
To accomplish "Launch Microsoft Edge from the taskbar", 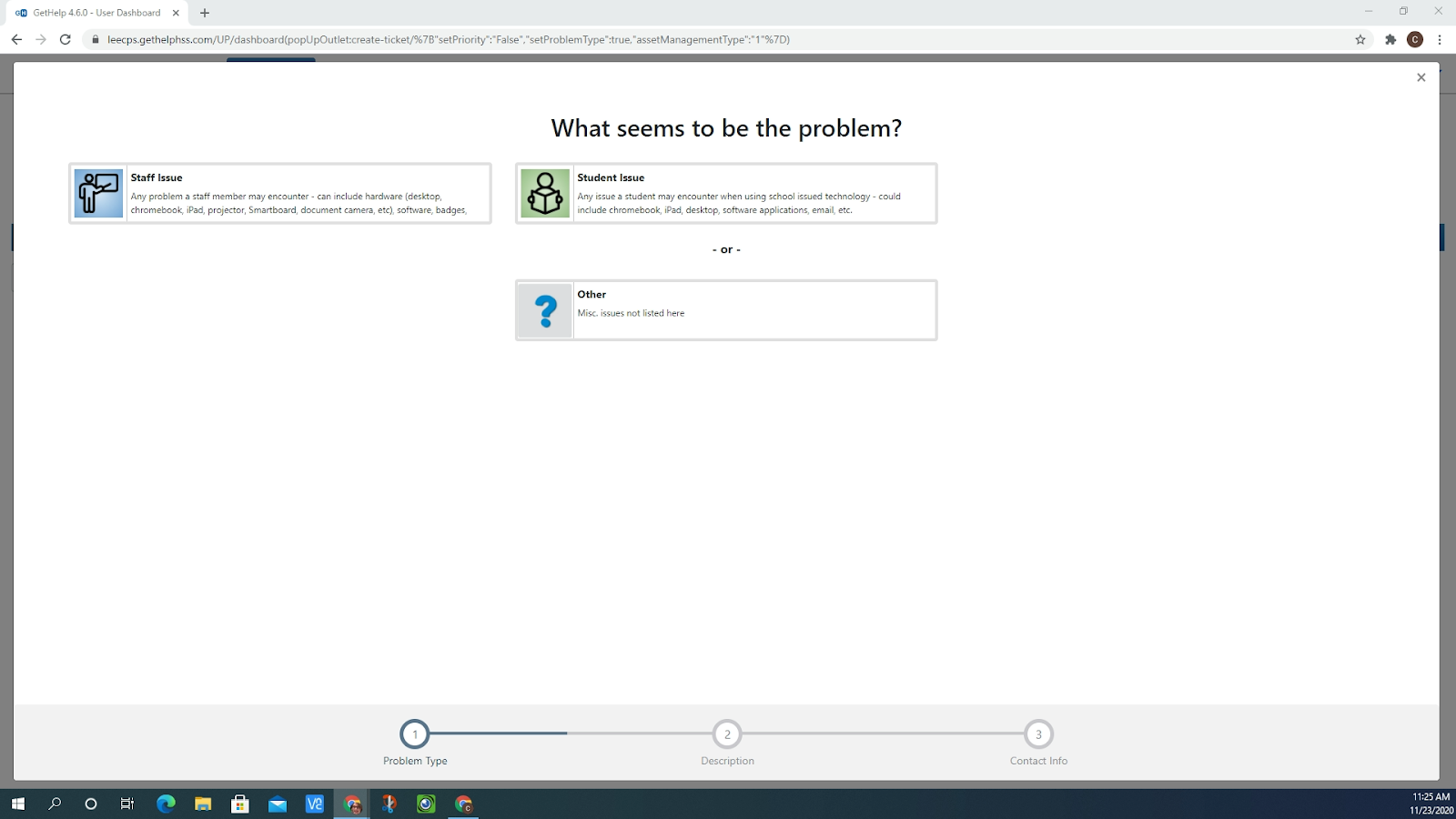I will [x=166, y=804].
